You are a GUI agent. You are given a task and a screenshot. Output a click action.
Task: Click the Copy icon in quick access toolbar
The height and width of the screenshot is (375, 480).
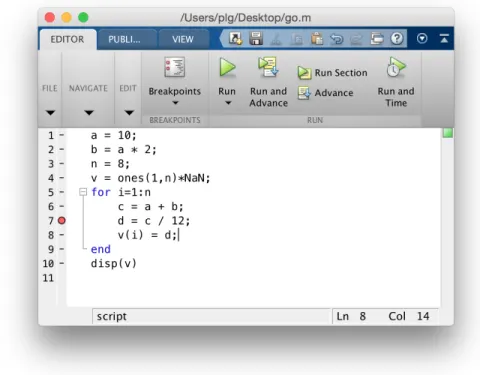coord(296,39)
